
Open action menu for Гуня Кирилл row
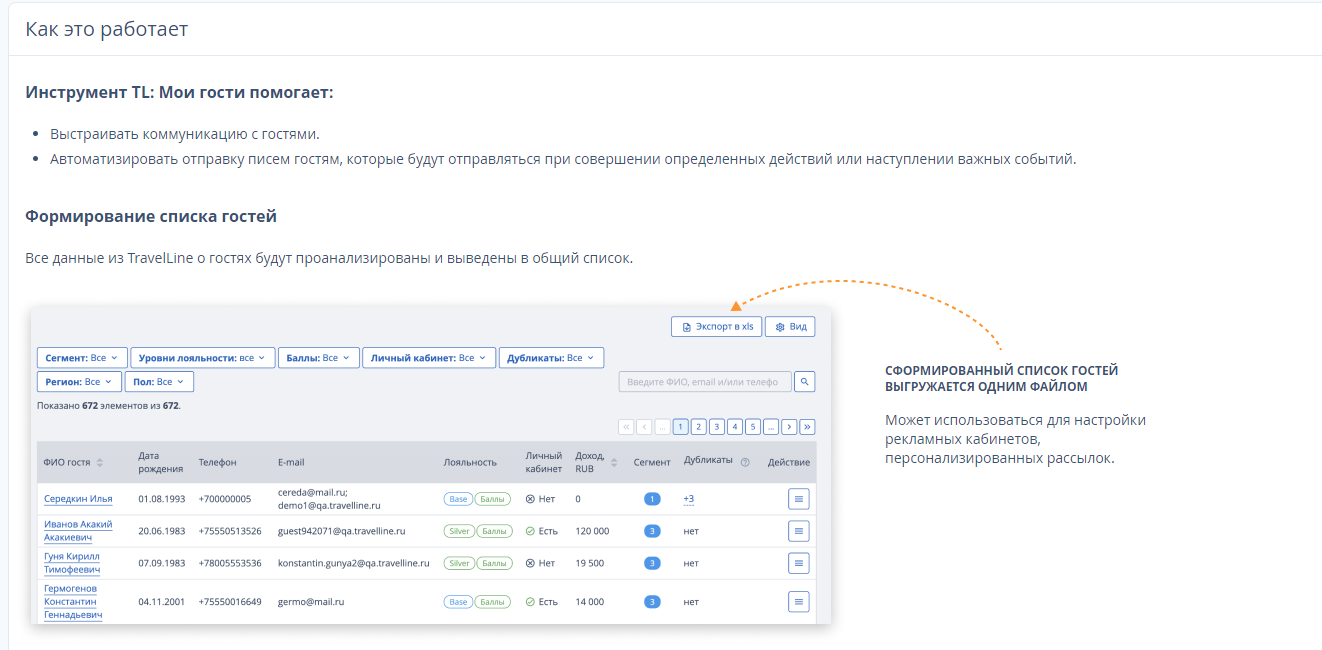[x=799, y=563]
